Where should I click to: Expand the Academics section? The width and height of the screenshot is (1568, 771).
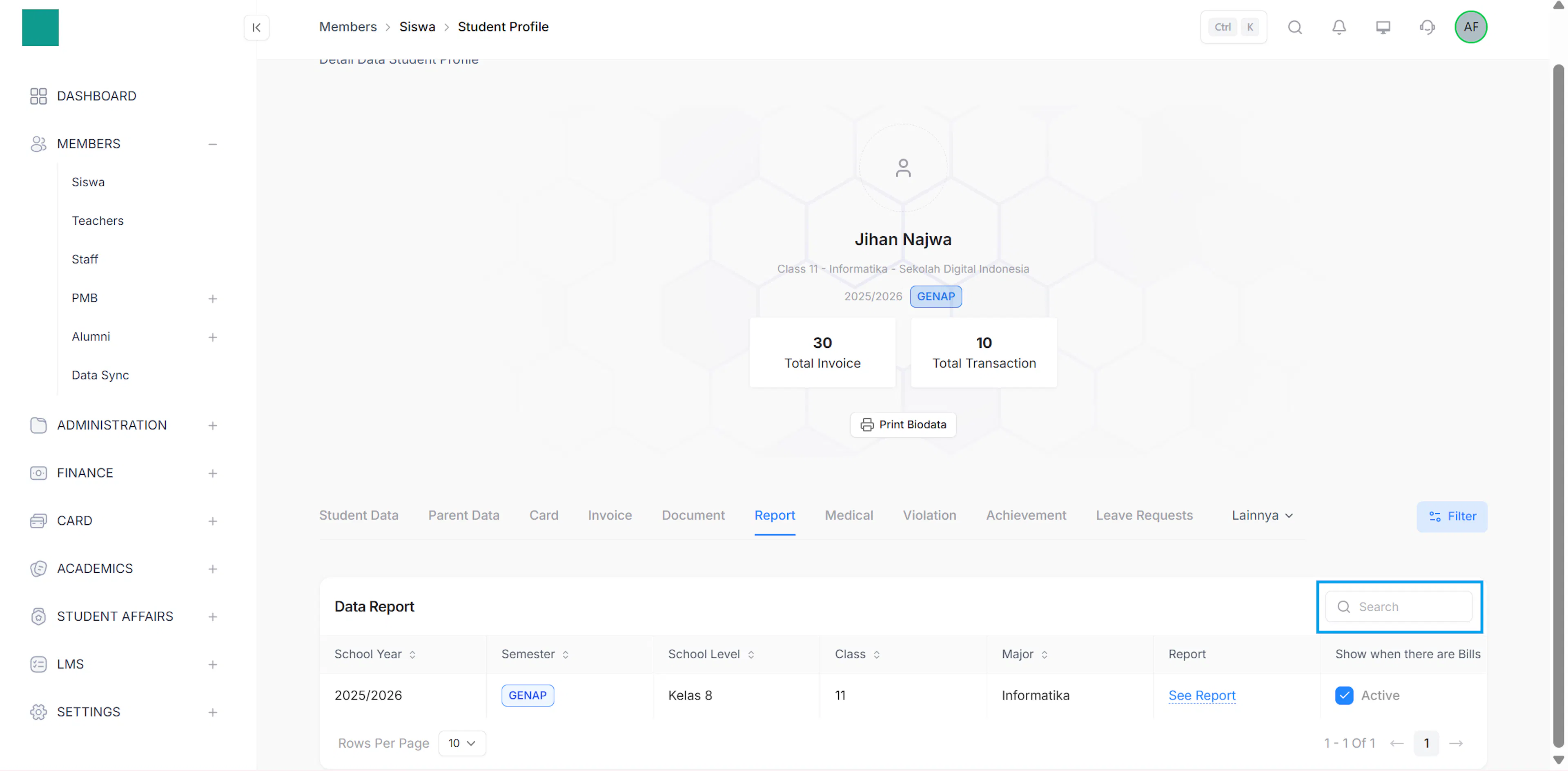212,569
